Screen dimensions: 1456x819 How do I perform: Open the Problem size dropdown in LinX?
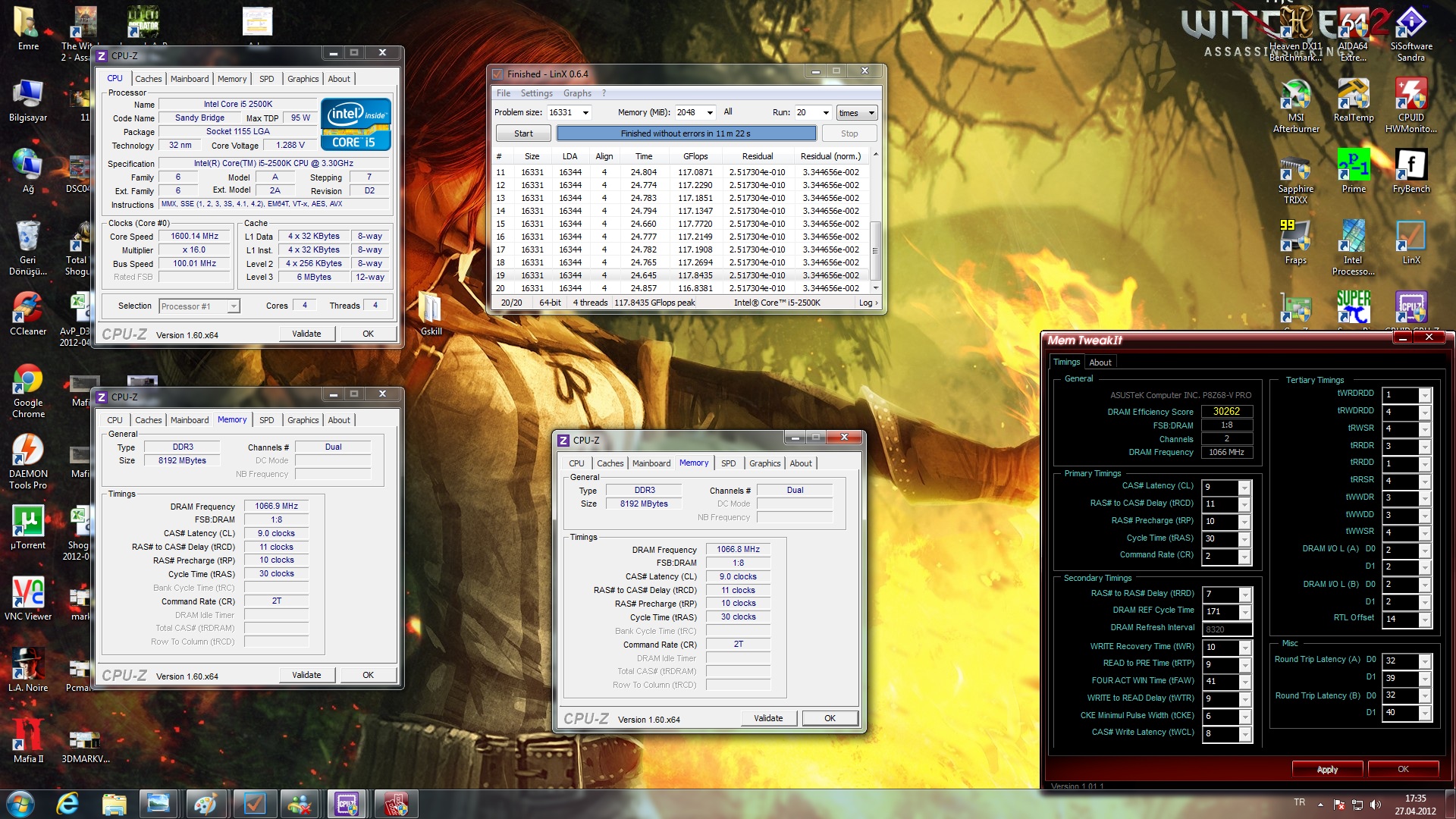(x=585, y=112)
